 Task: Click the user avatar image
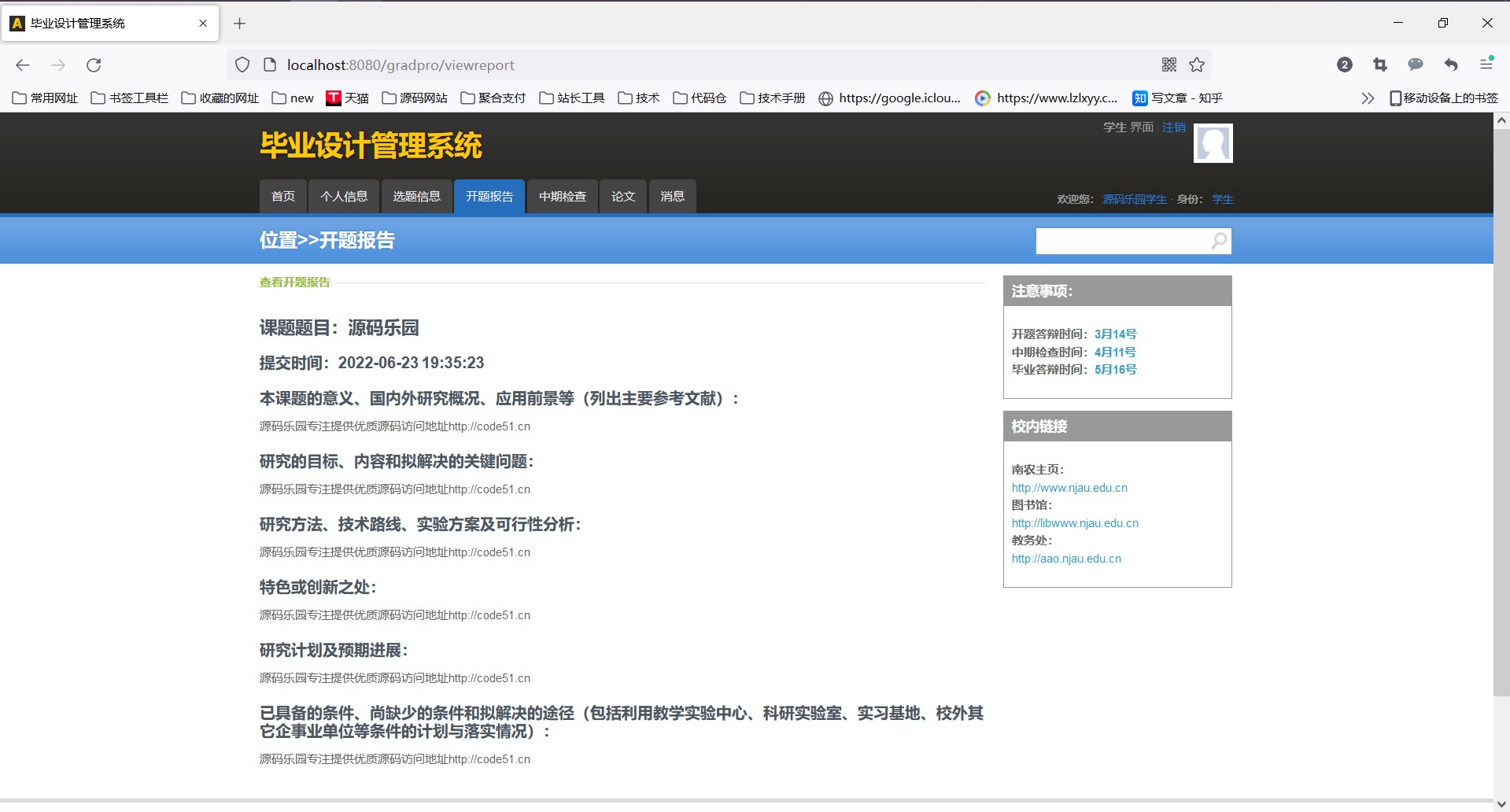point(1213,143)
